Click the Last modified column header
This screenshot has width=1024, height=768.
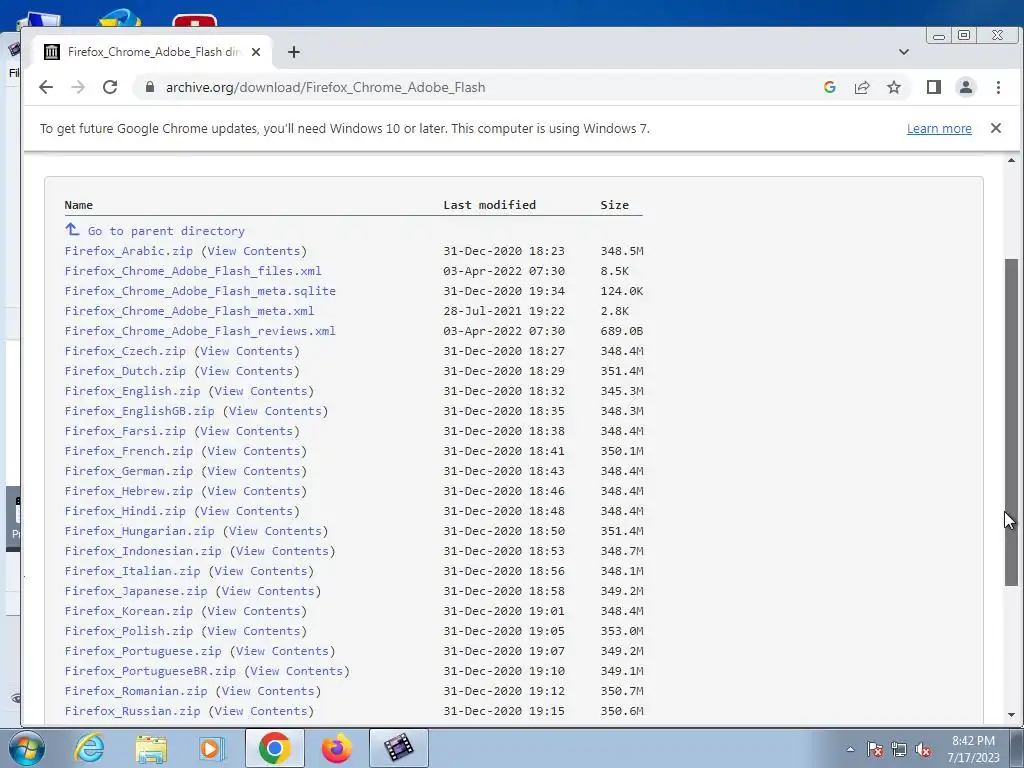coord(489,205)
